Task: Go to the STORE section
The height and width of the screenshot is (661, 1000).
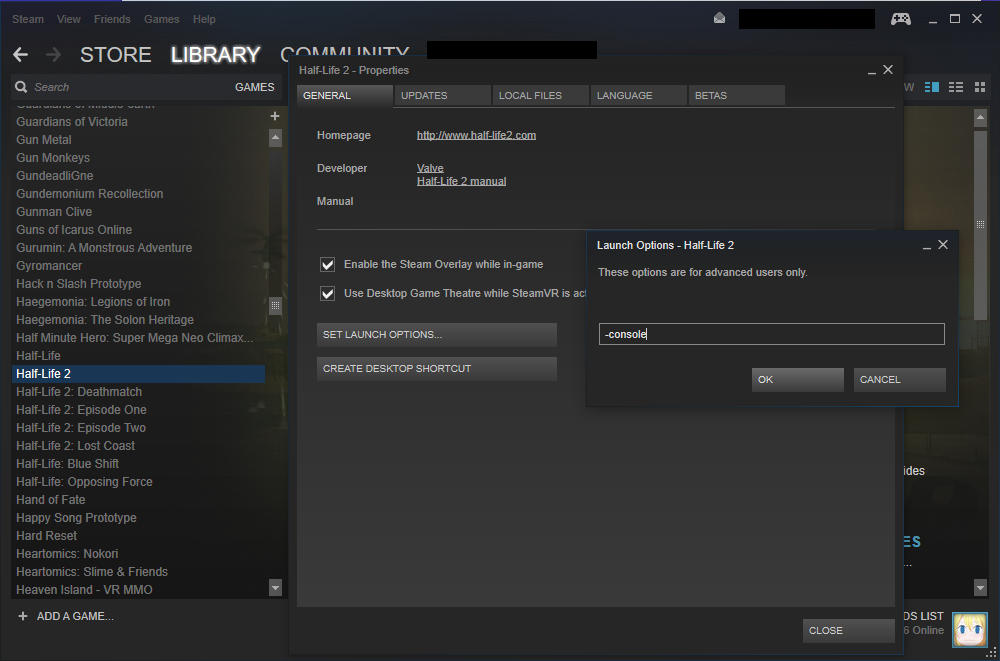Action: pyautogui.click(x=115, y=55)
